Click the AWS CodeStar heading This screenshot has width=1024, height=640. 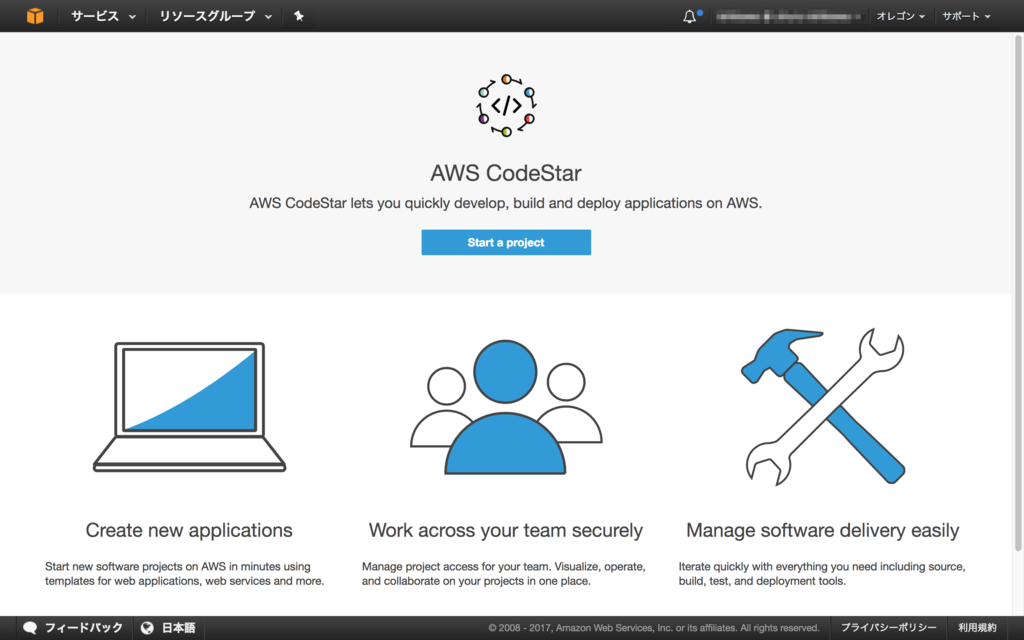505,173
